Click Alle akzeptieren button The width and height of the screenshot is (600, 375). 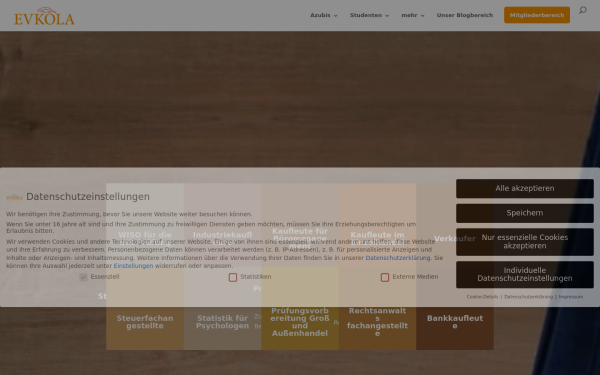[525, 188]
